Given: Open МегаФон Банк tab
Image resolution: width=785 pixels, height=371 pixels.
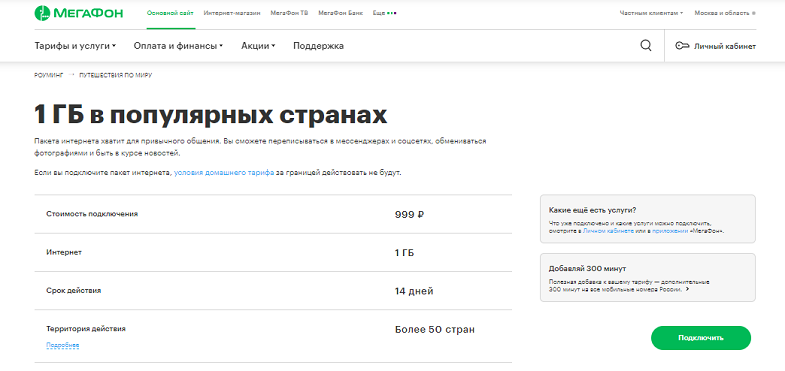Looking at the screenshot, I should click(340, 13).
